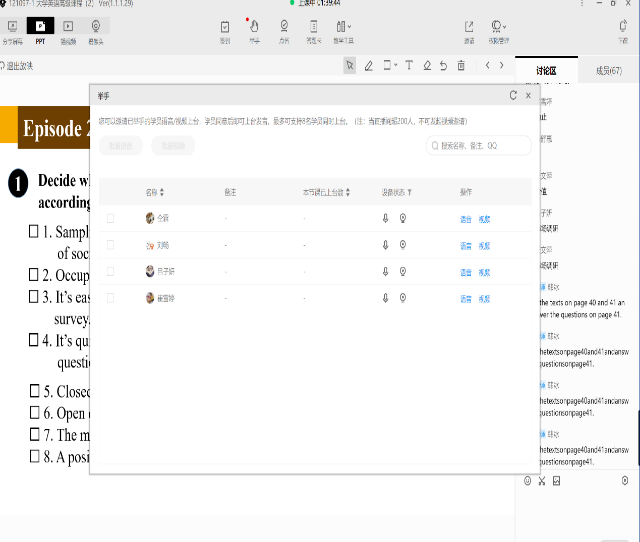This screenshot has width=640, height=542.
Task: Click the voice link for the first student
Action: (x=466, y=218)
